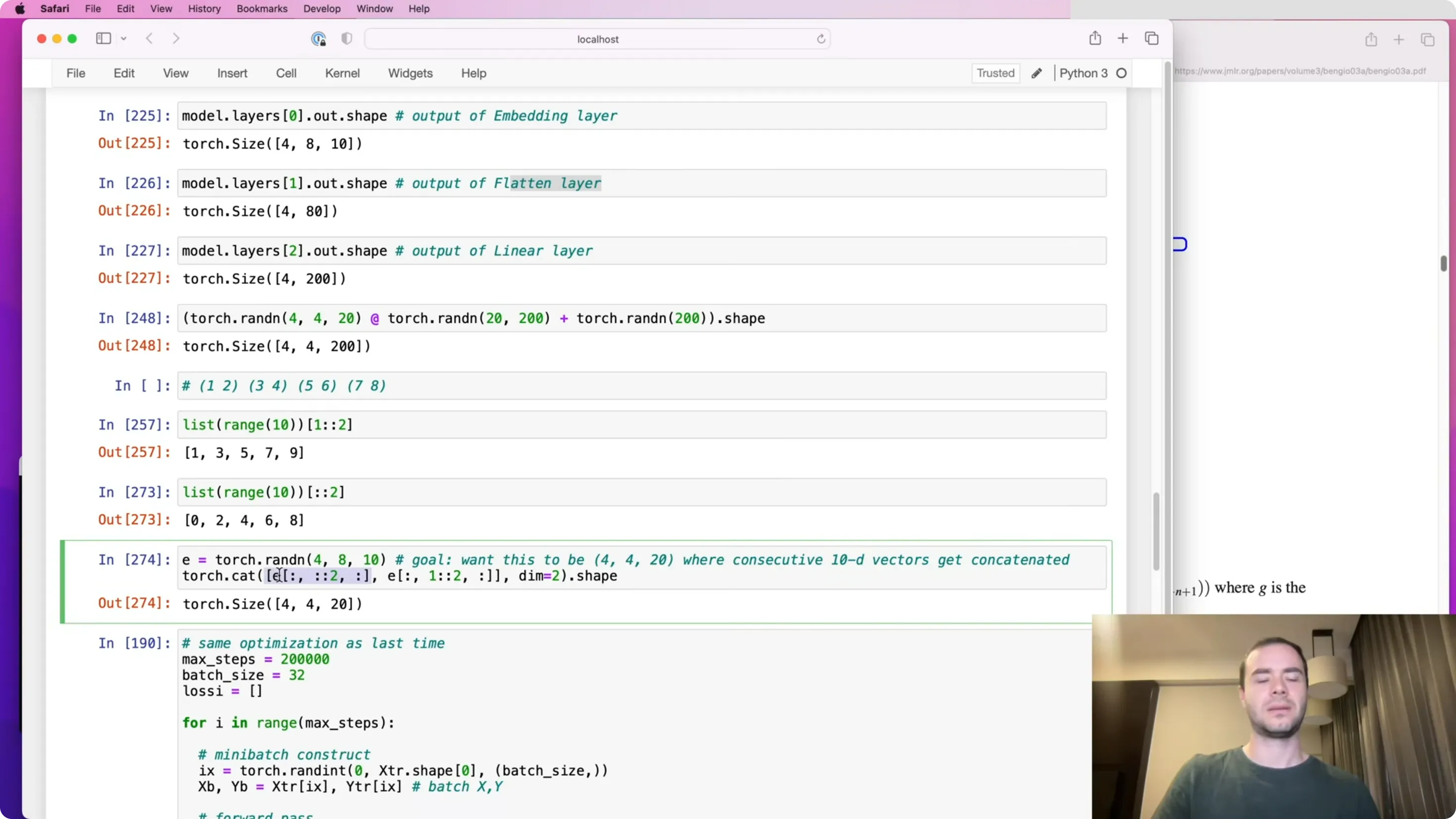Image resolution: width=1456 pixels, height=819 pixels.
Task: Open the Jupyter Help menu
Action: click(x=473, y=73)
